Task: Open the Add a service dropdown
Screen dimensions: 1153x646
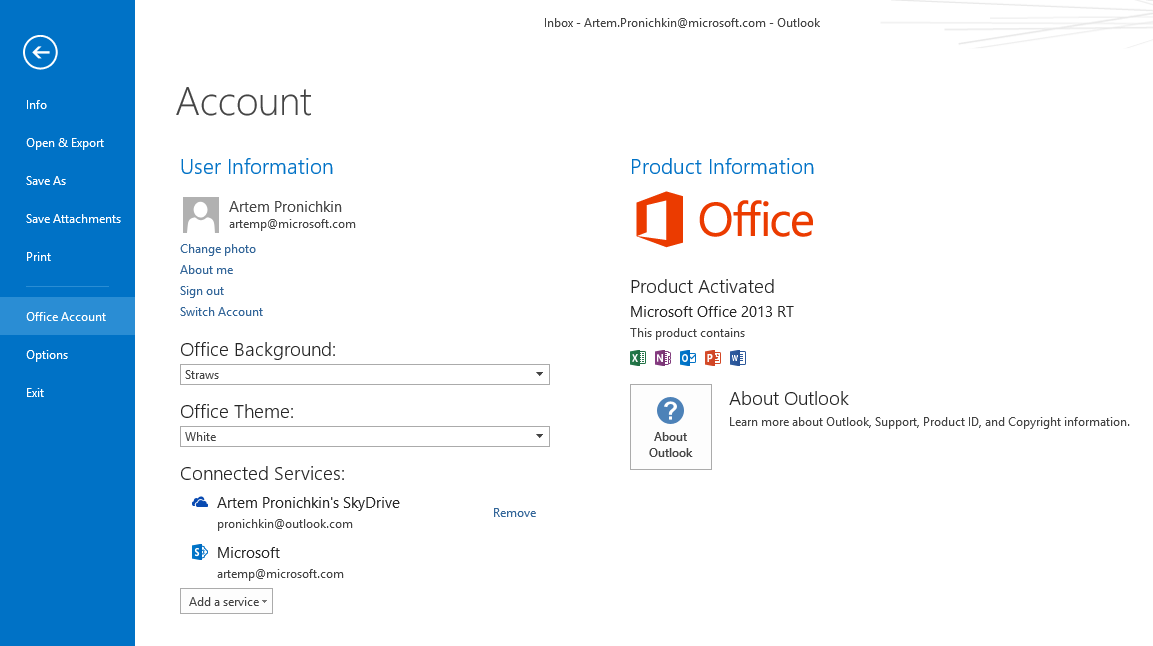Action: (x=226, y=601)
